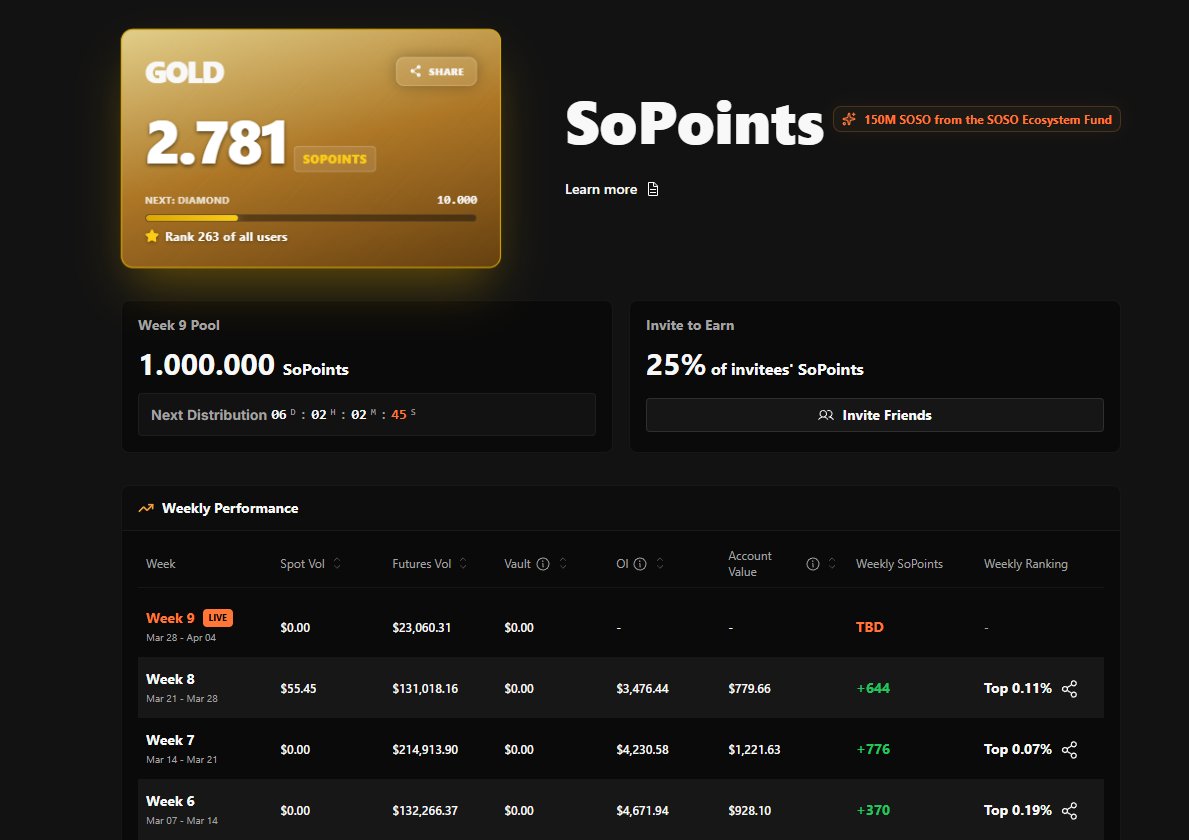Share Week 8 ranking Top 0.11%
This screenshot has width=1189, height=840.
1069,688
